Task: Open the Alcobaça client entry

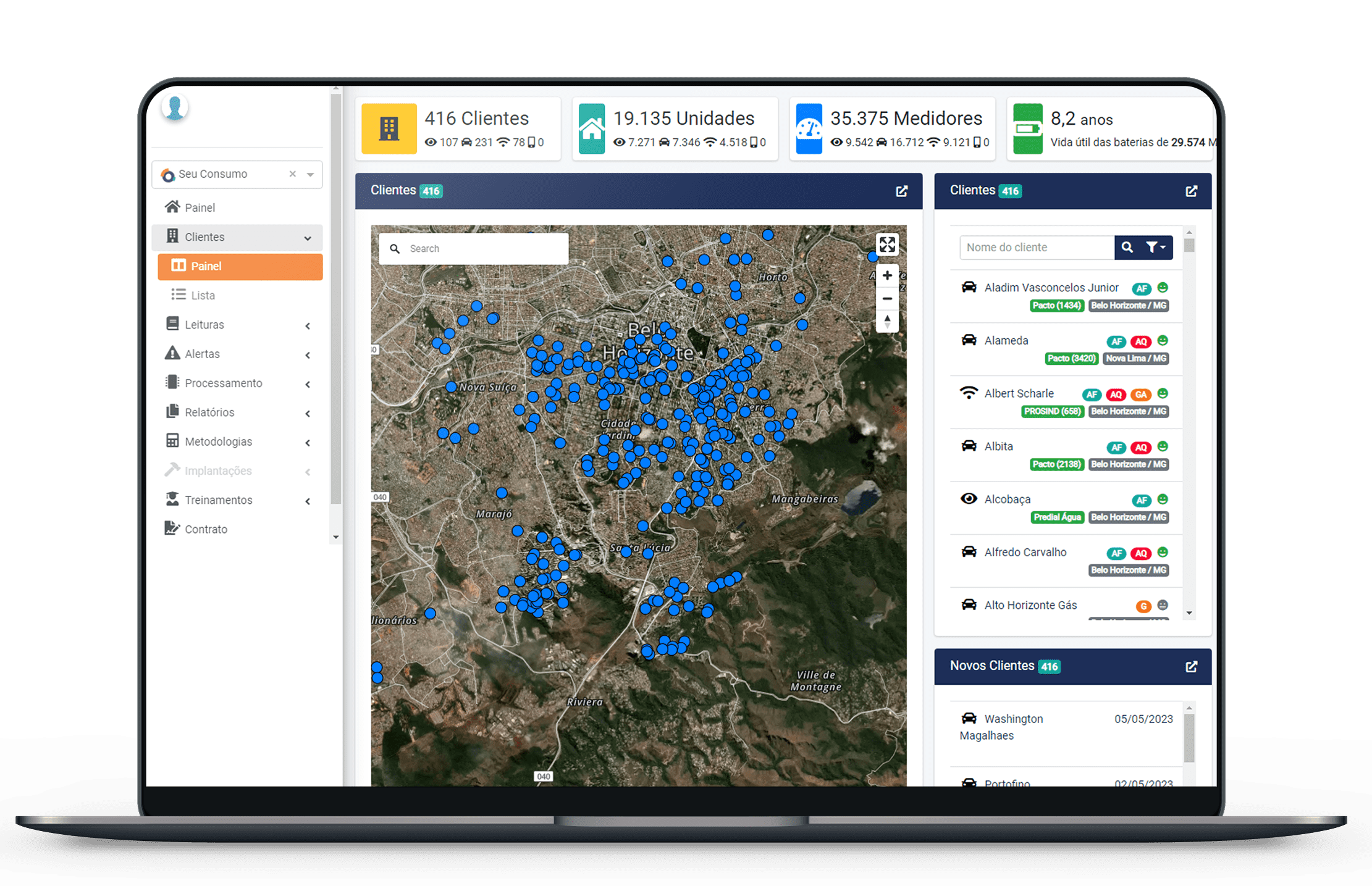Action: (1066, 508)
